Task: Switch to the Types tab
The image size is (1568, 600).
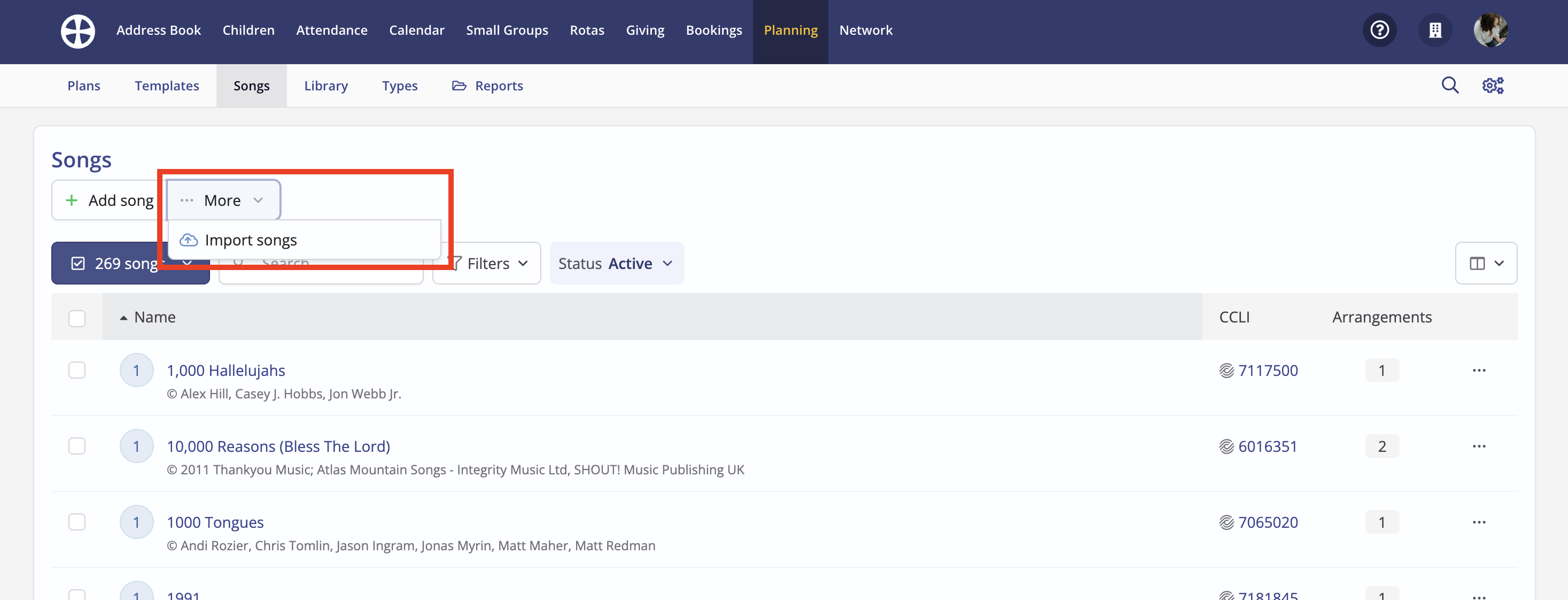Action: (x=400, y=86)
